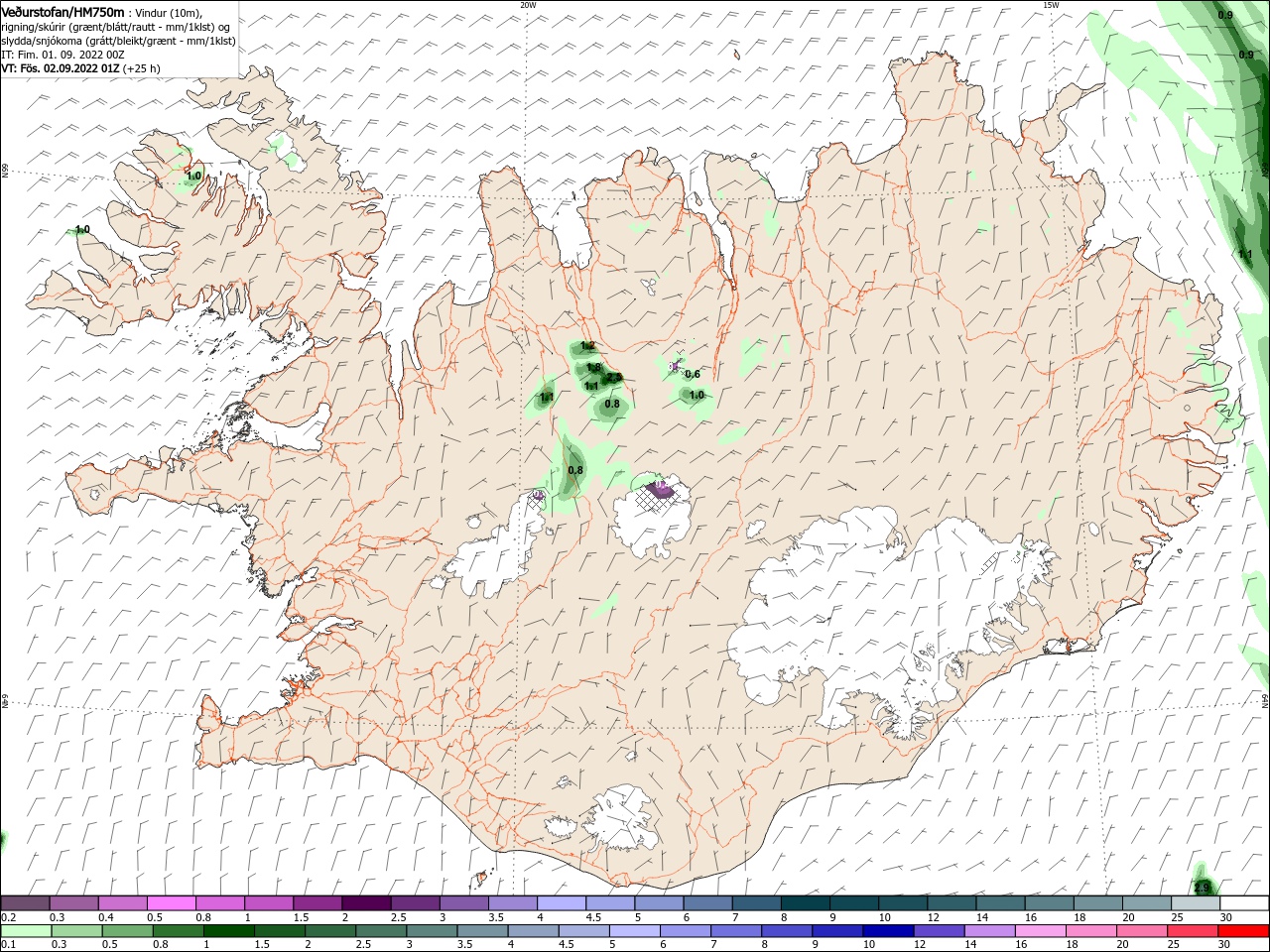Click the '0.1' label under the bottom legend row
This screenshot has width=1270, height=952.
8,944
